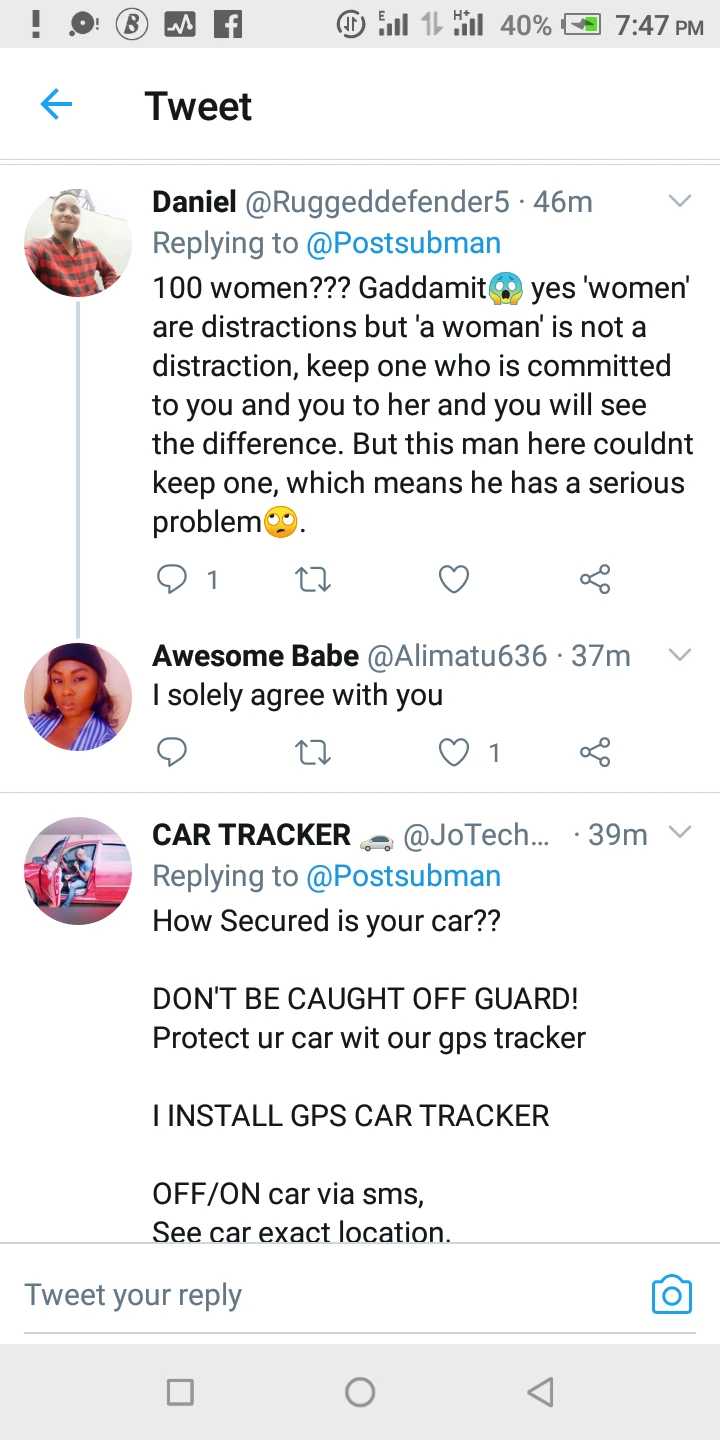The image size is (720, 1440).
Task: Like Daniel's tweet with the heart icon
Action: (454, 579)
